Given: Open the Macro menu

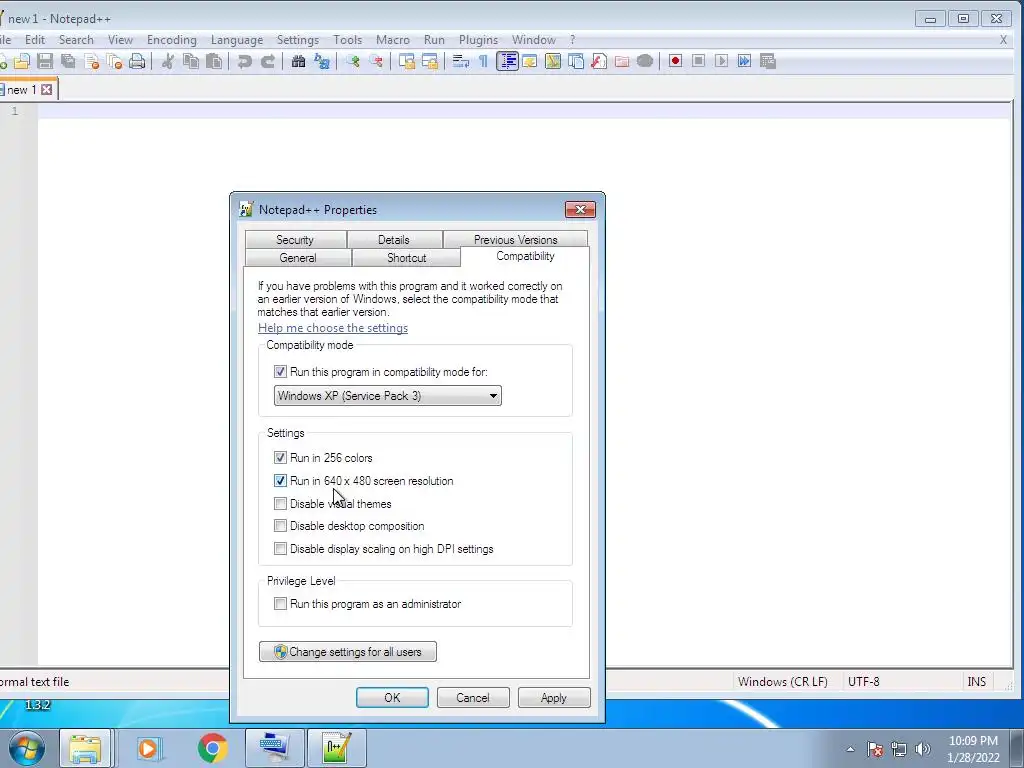Looking at the screenshot, I should (x=392, y=40).
